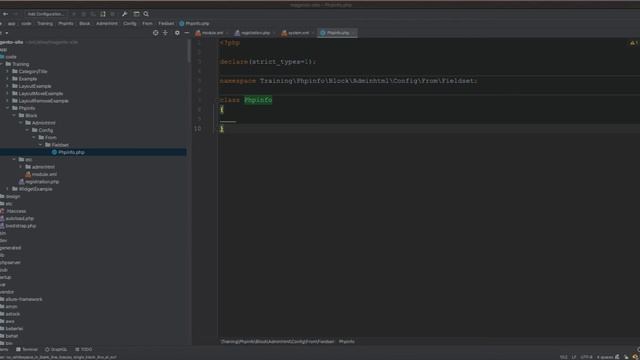Click the UTF-8 encoding status bar entry
Viewport: 640px width, 360px height.
[586, 357]
